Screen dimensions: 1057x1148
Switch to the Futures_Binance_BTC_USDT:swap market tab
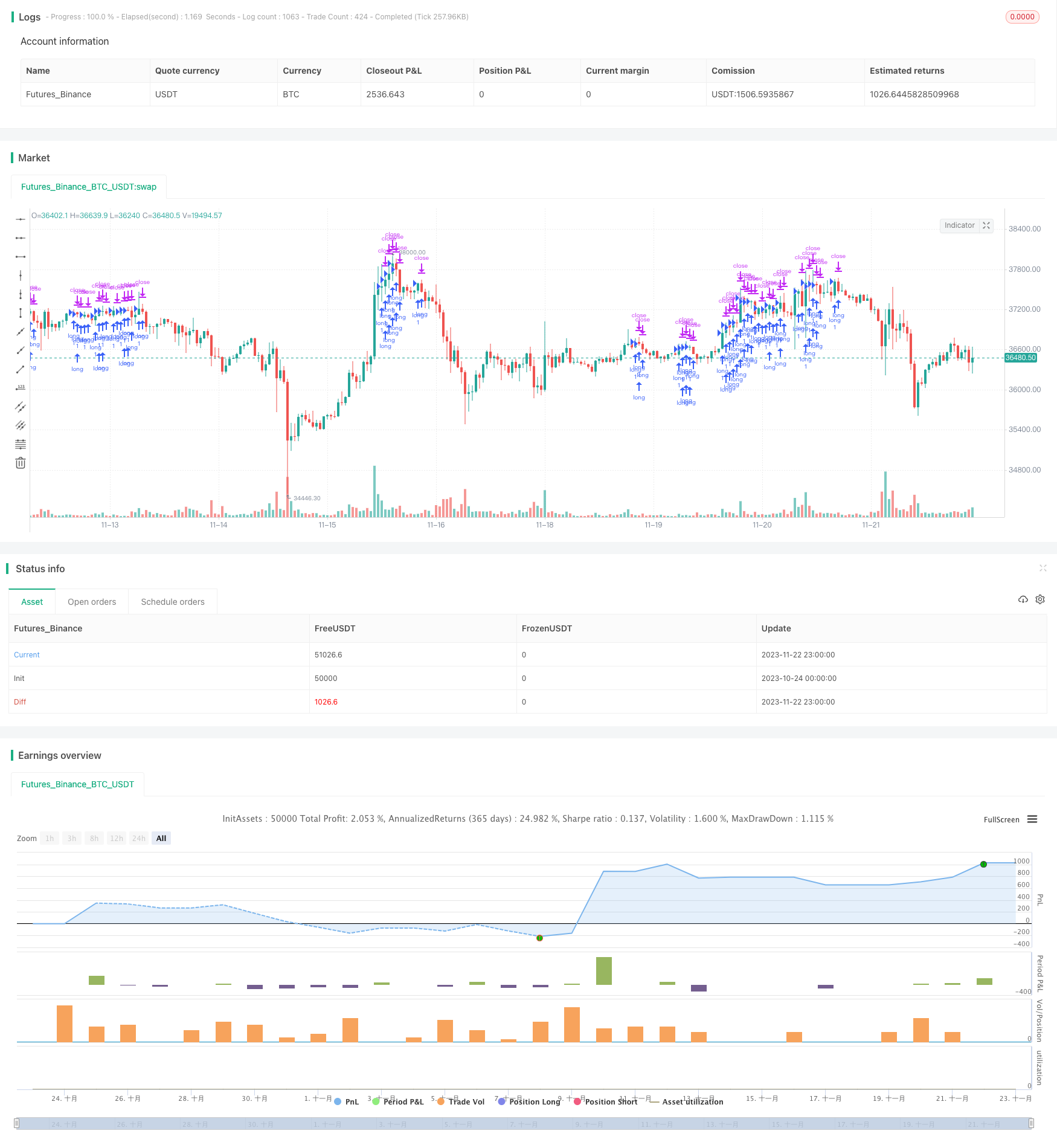[x=89, y=187]
